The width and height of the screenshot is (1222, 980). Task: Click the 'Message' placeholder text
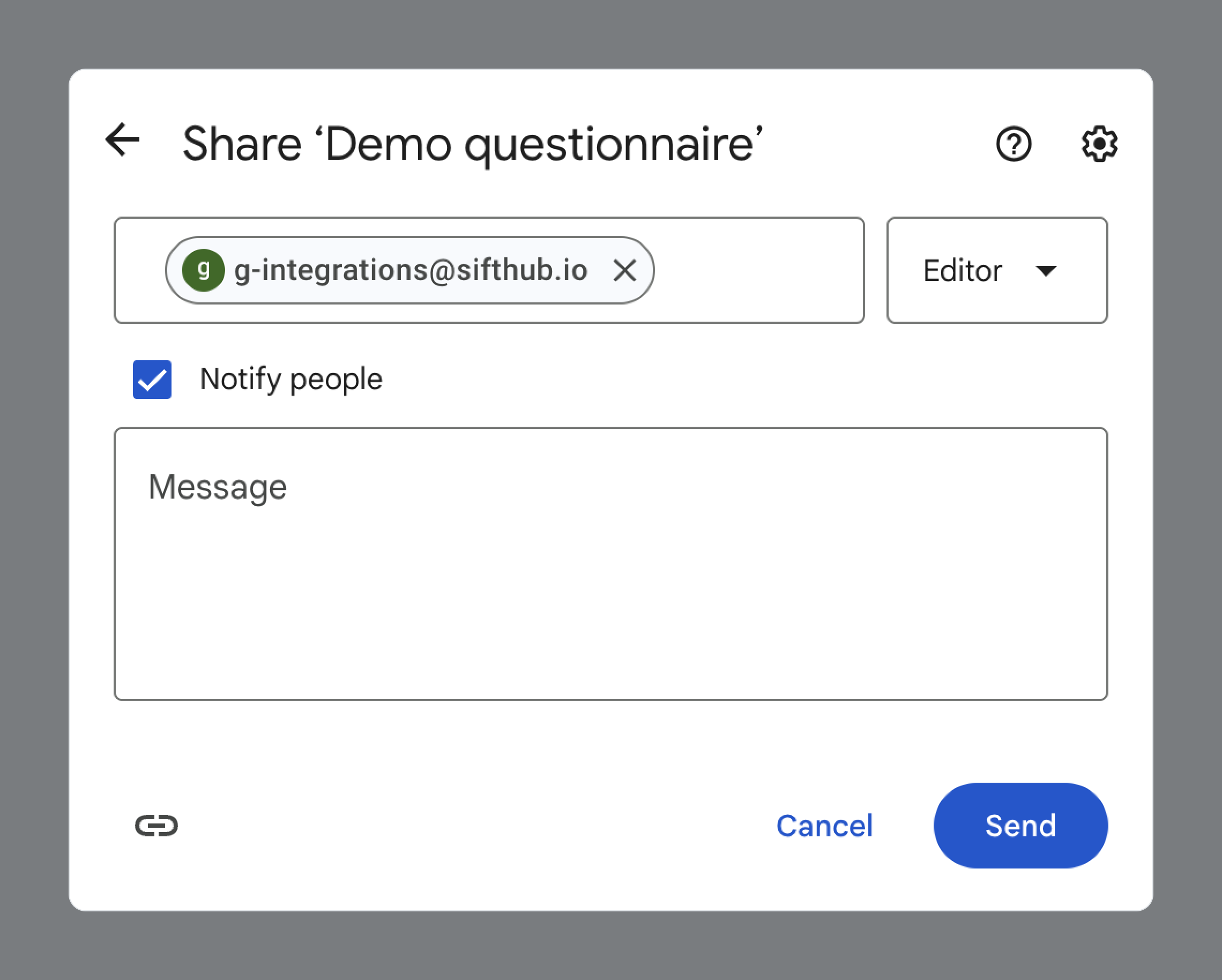pyautogui.click(x=218, y=487)
